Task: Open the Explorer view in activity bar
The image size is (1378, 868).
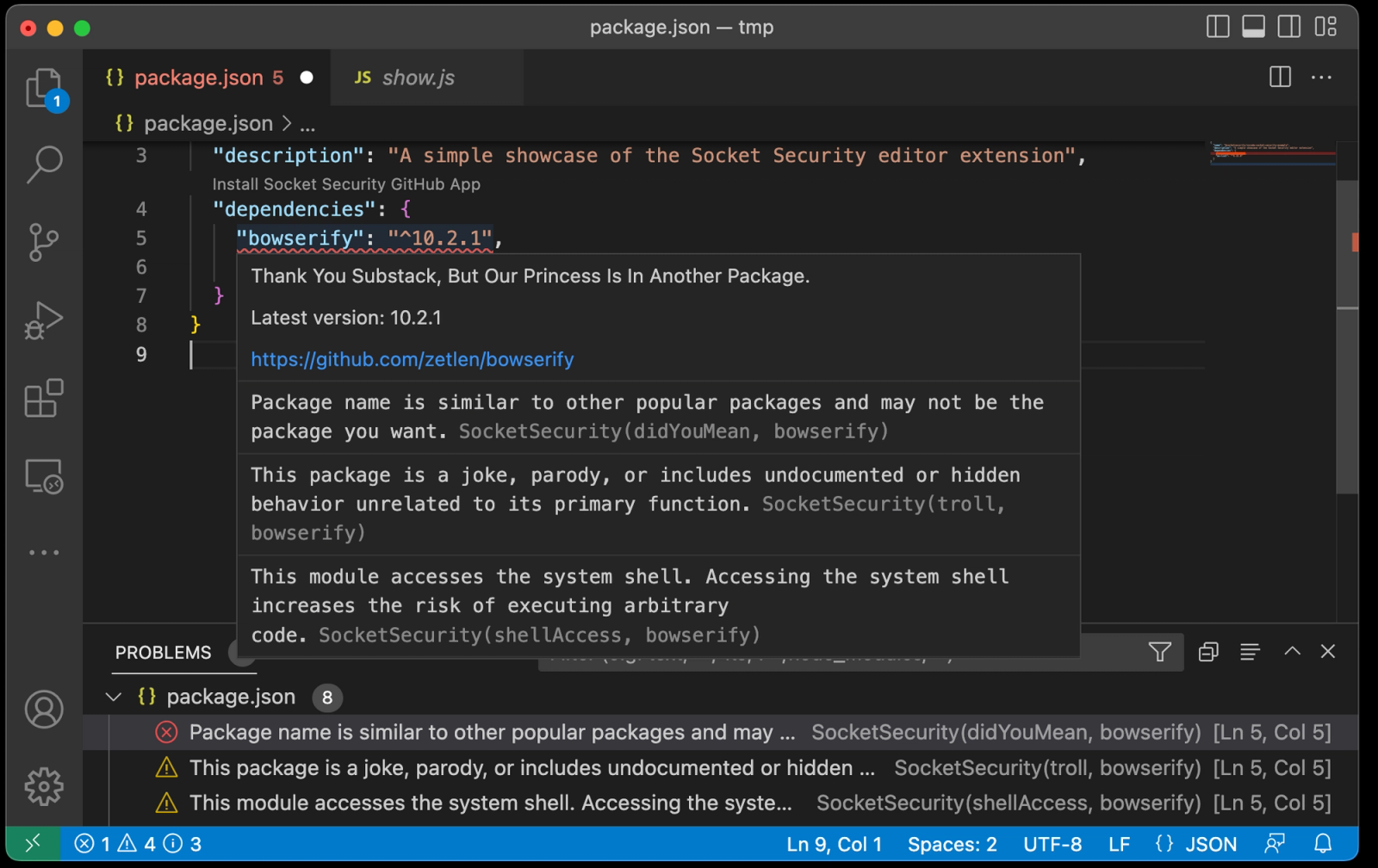Action: point(43,87)
